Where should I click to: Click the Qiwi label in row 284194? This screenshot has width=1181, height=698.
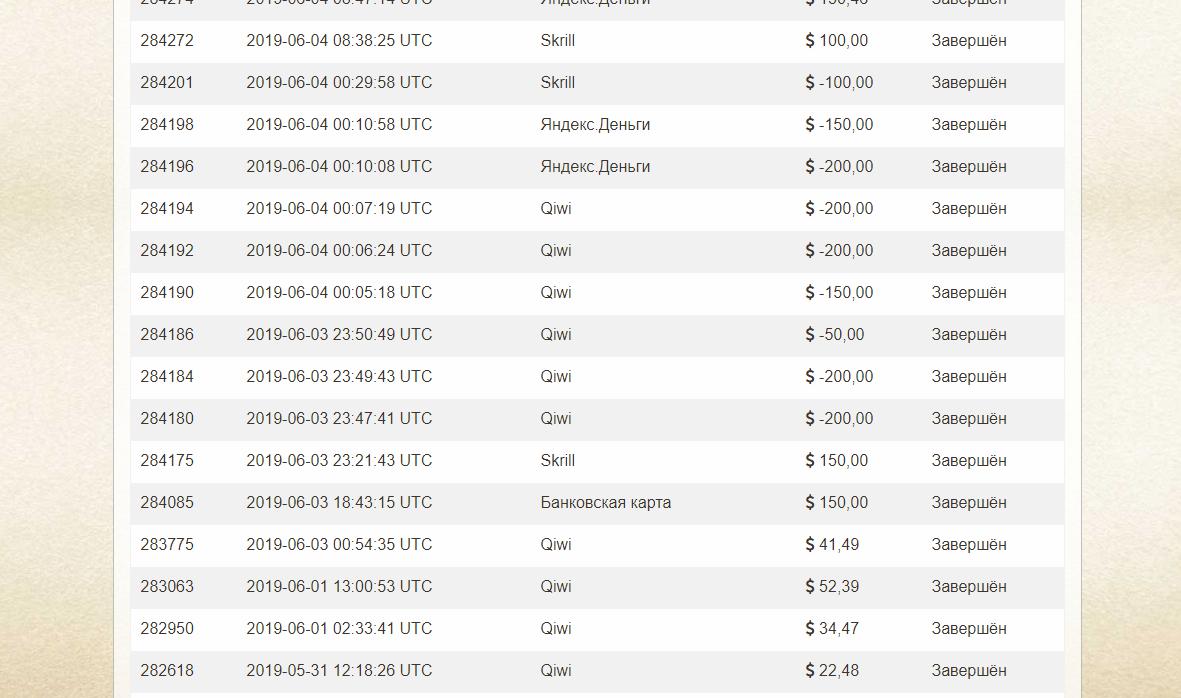point(556,209)
